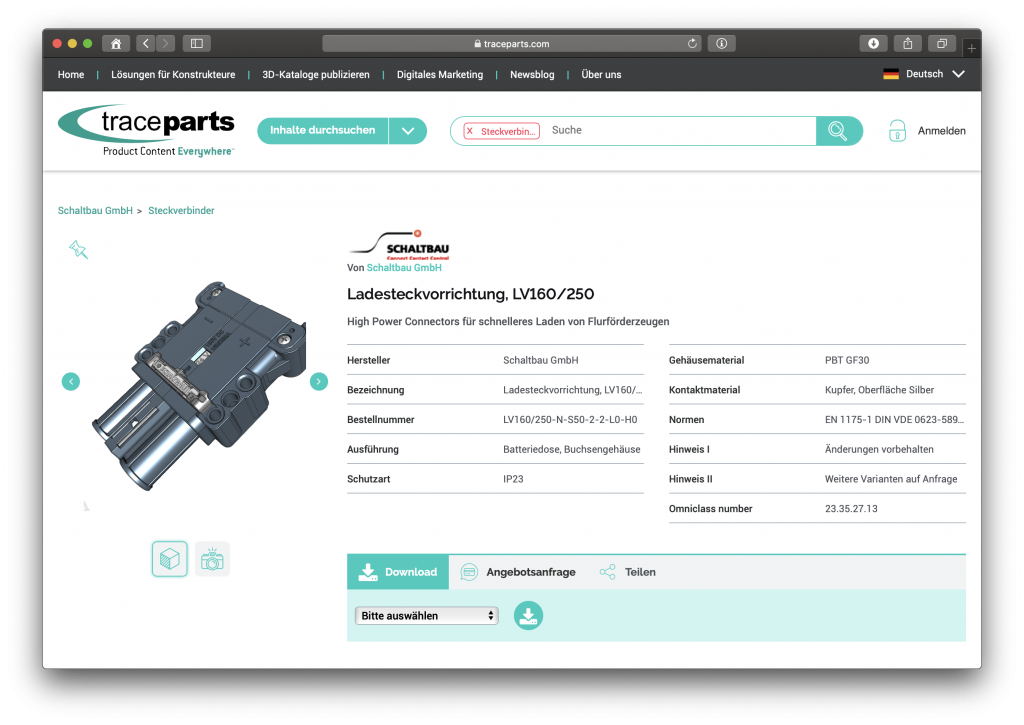Switch to the camera photo view

[x=212, y=559]
